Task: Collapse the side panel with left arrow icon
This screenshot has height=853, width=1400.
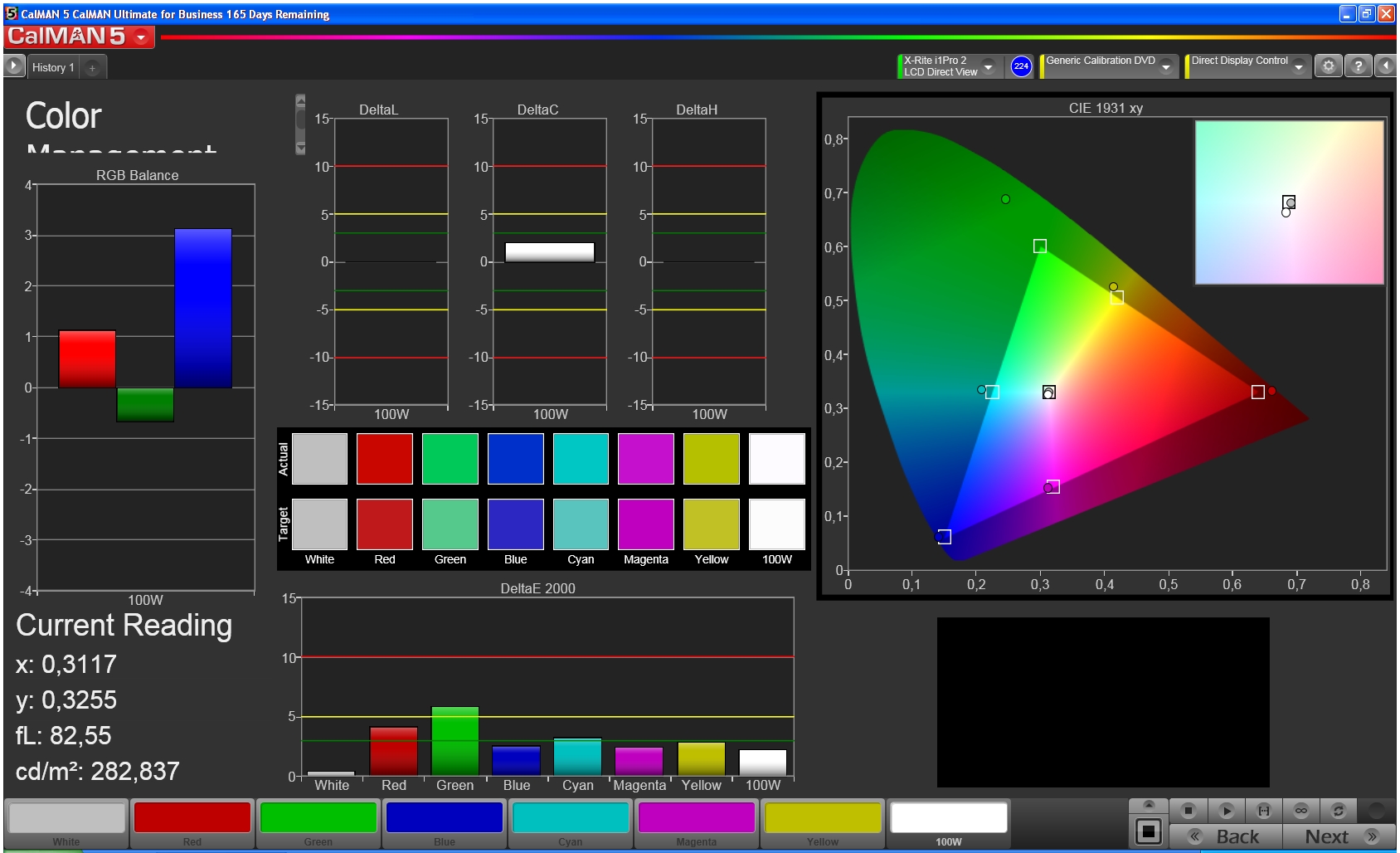Action: click(x=1386, y=66)
